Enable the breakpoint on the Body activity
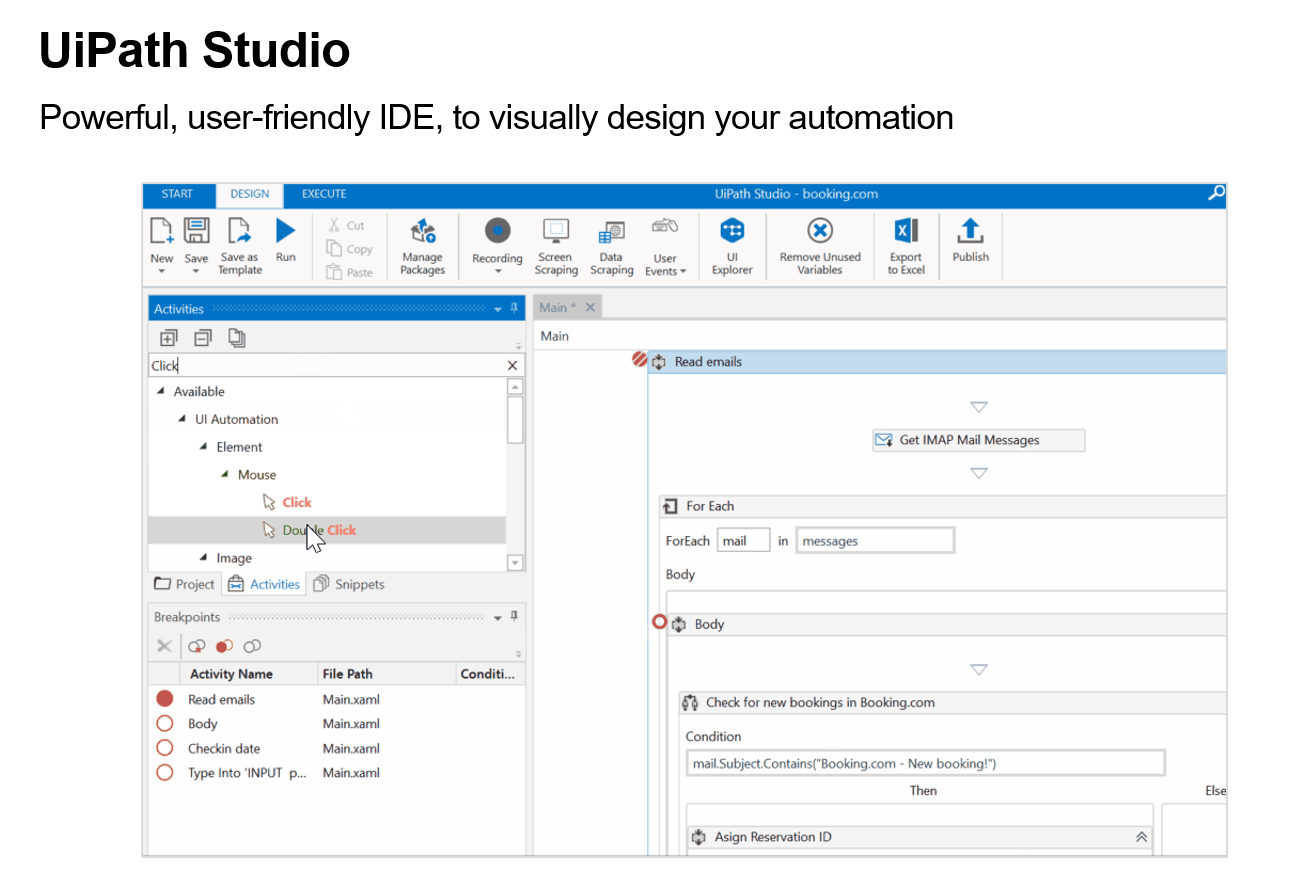Viewport: 1306px width, 885px height. 165,723
